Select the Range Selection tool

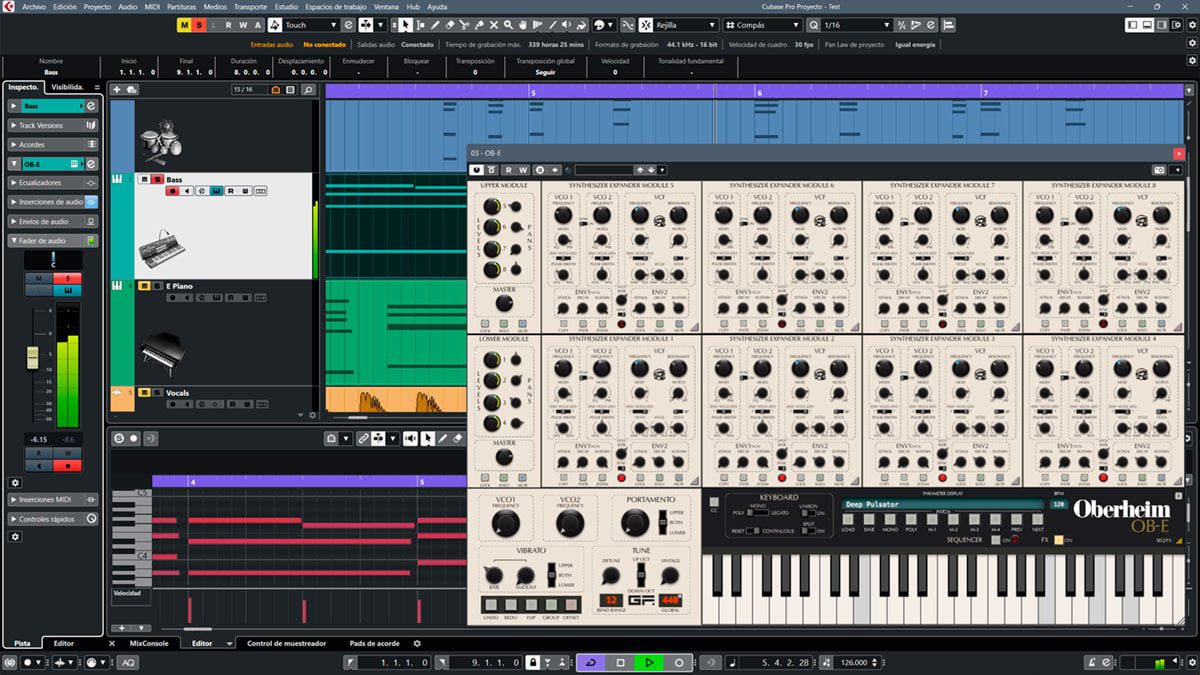pyautogui.click(x=421, y=25)
